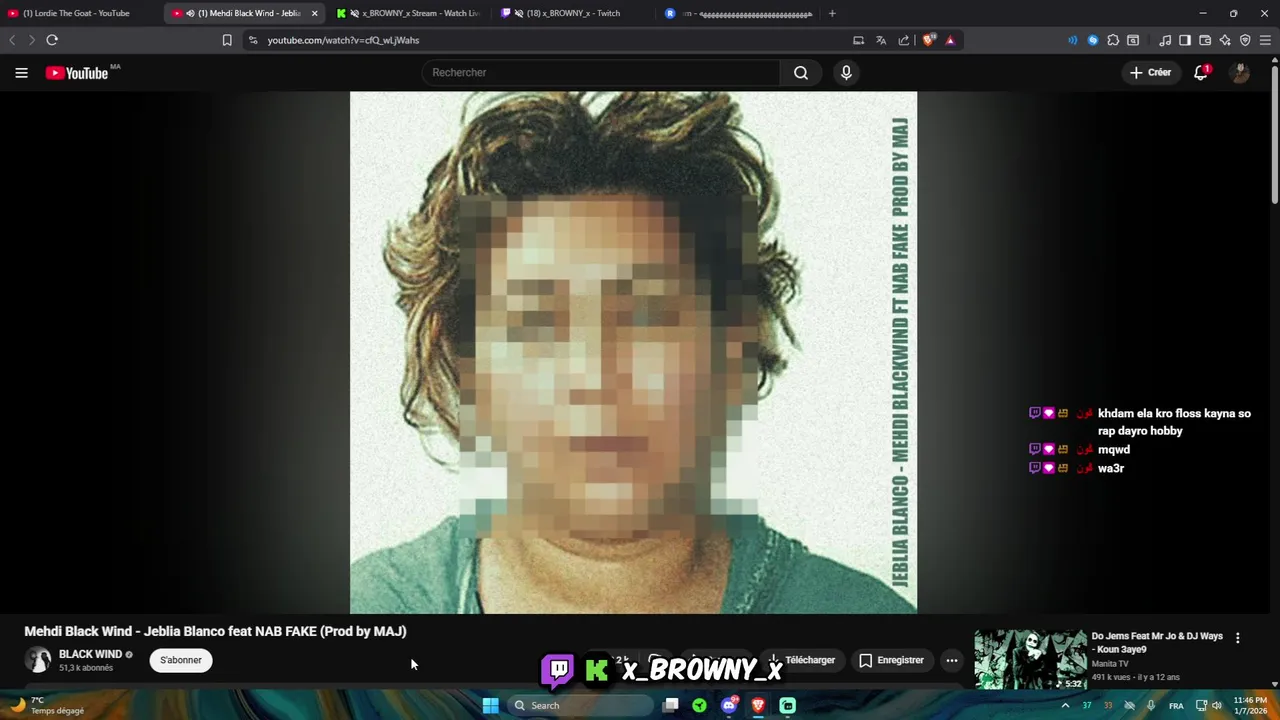
Task: Open the Brave browser taskbar icon
Action: 758,705
